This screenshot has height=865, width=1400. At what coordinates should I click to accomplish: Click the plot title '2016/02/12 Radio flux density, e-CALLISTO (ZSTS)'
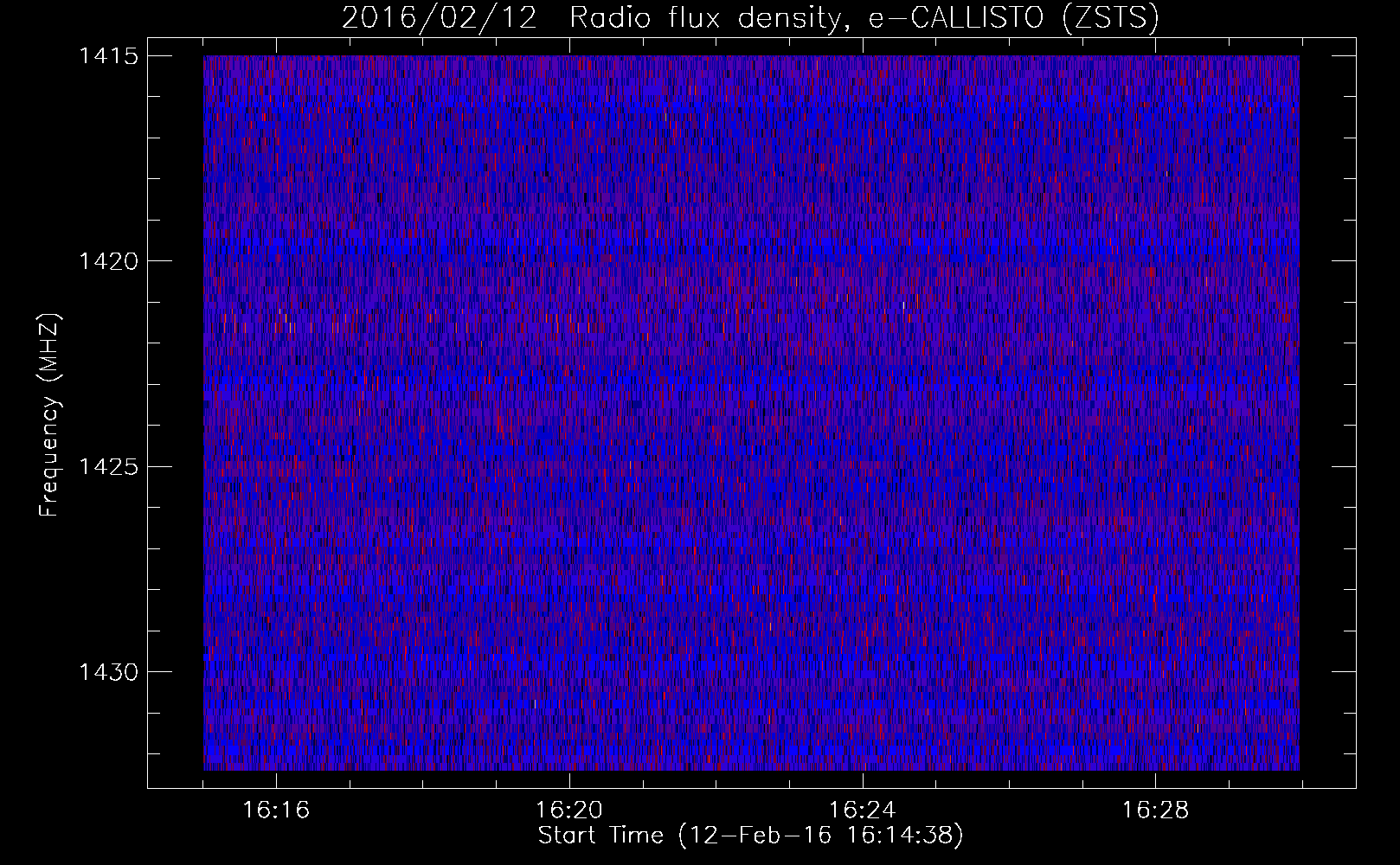[x=750, y=18]
